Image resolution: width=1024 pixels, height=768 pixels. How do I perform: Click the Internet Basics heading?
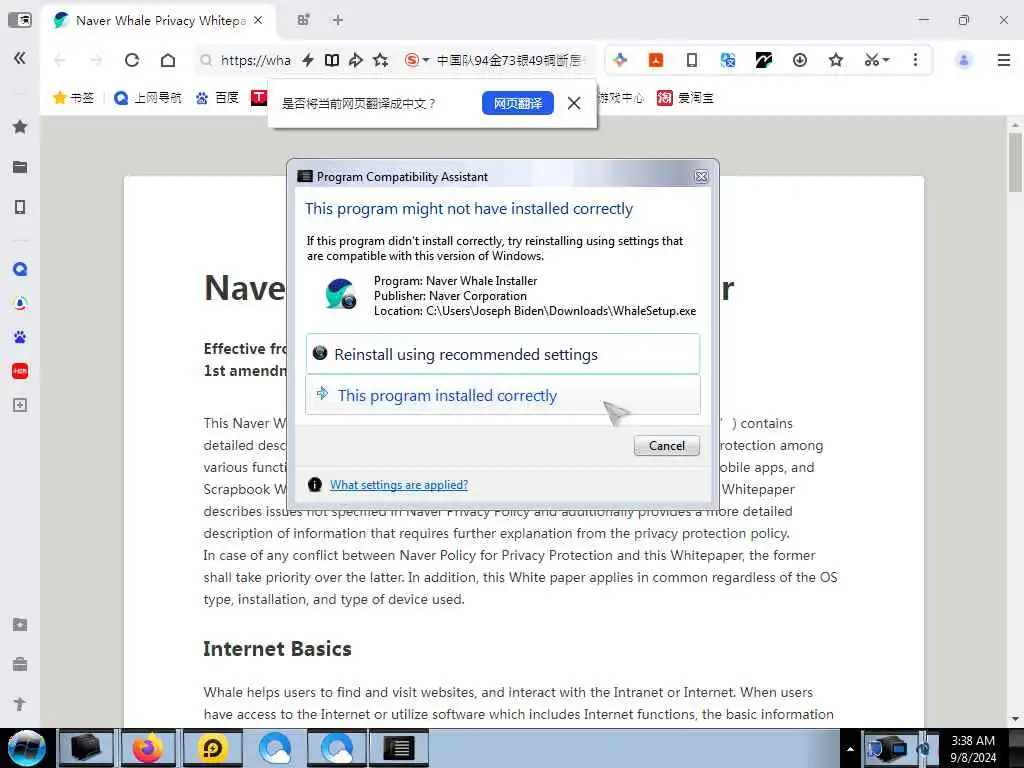pyautogui.click(x=278, y=648)
